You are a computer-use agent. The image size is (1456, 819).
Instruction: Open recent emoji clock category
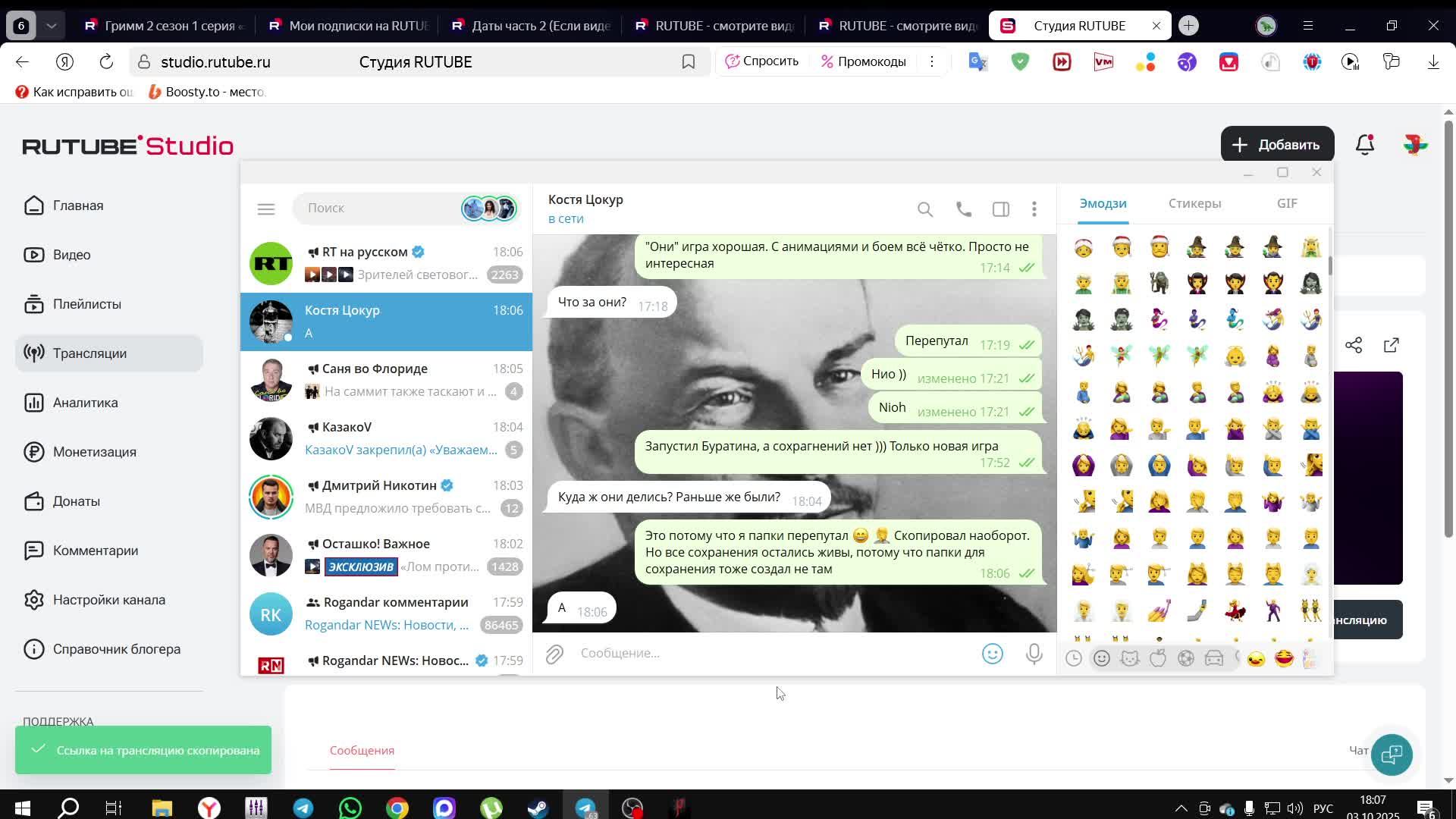click(1073, 658)
